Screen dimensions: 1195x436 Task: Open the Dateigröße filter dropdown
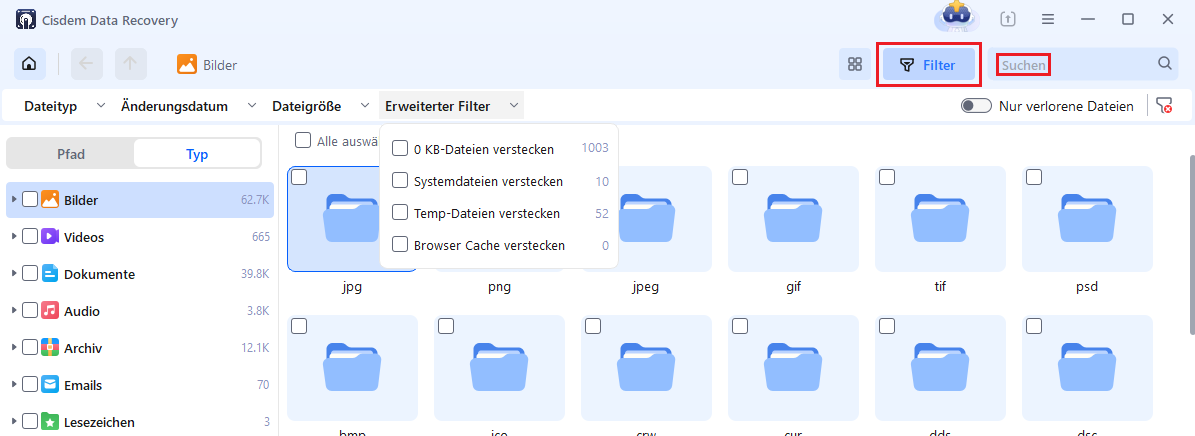pos(319,106)
